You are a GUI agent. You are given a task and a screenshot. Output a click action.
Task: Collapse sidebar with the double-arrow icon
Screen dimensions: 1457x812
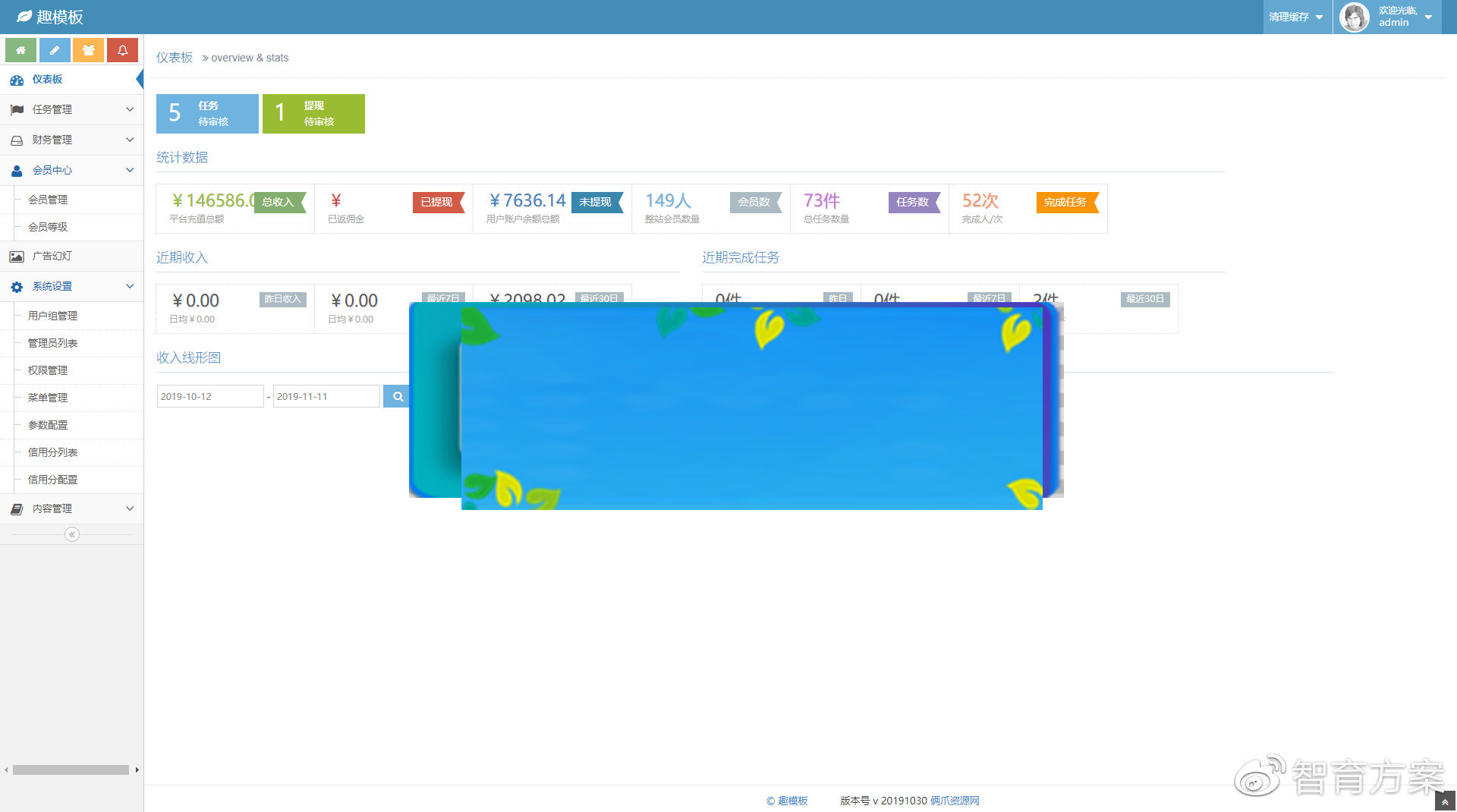coord(71,534)
